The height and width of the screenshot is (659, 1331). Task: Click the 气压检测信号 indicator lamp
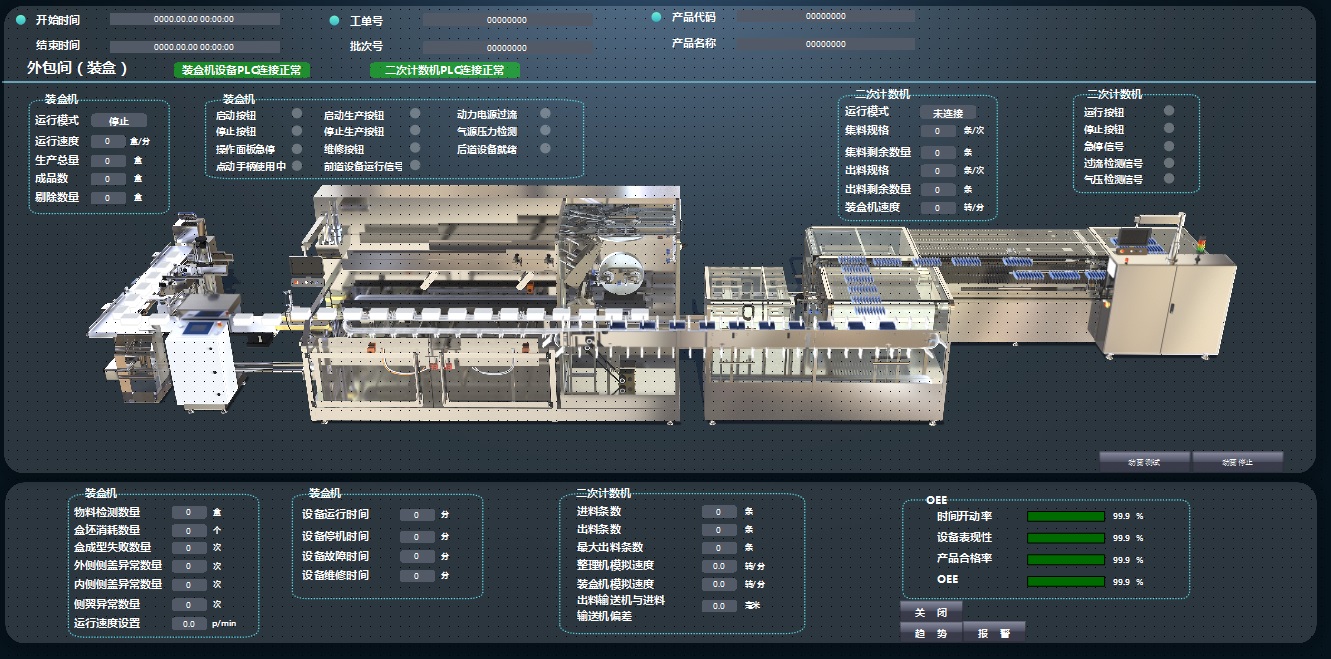[x=1169, y=179]
